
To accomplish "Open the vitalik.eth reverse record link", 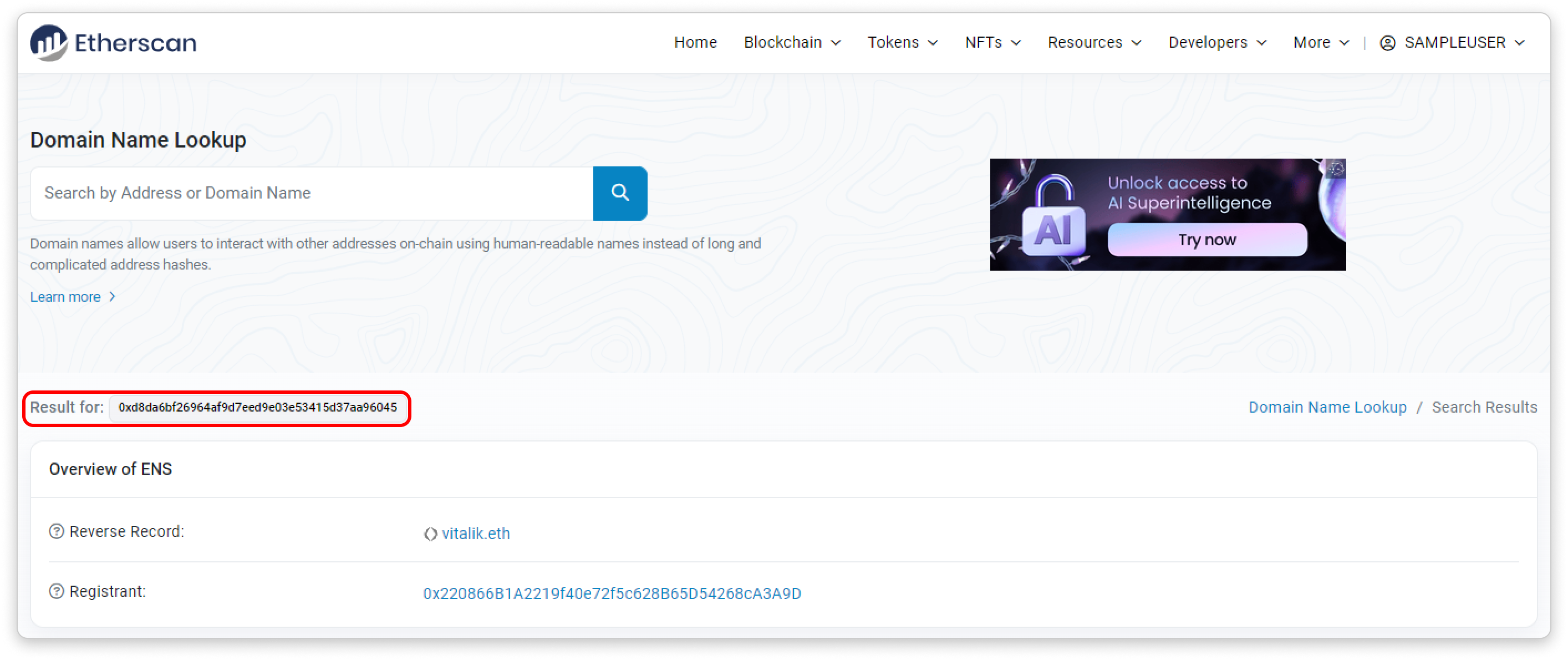I will click(x=475, y=534).
